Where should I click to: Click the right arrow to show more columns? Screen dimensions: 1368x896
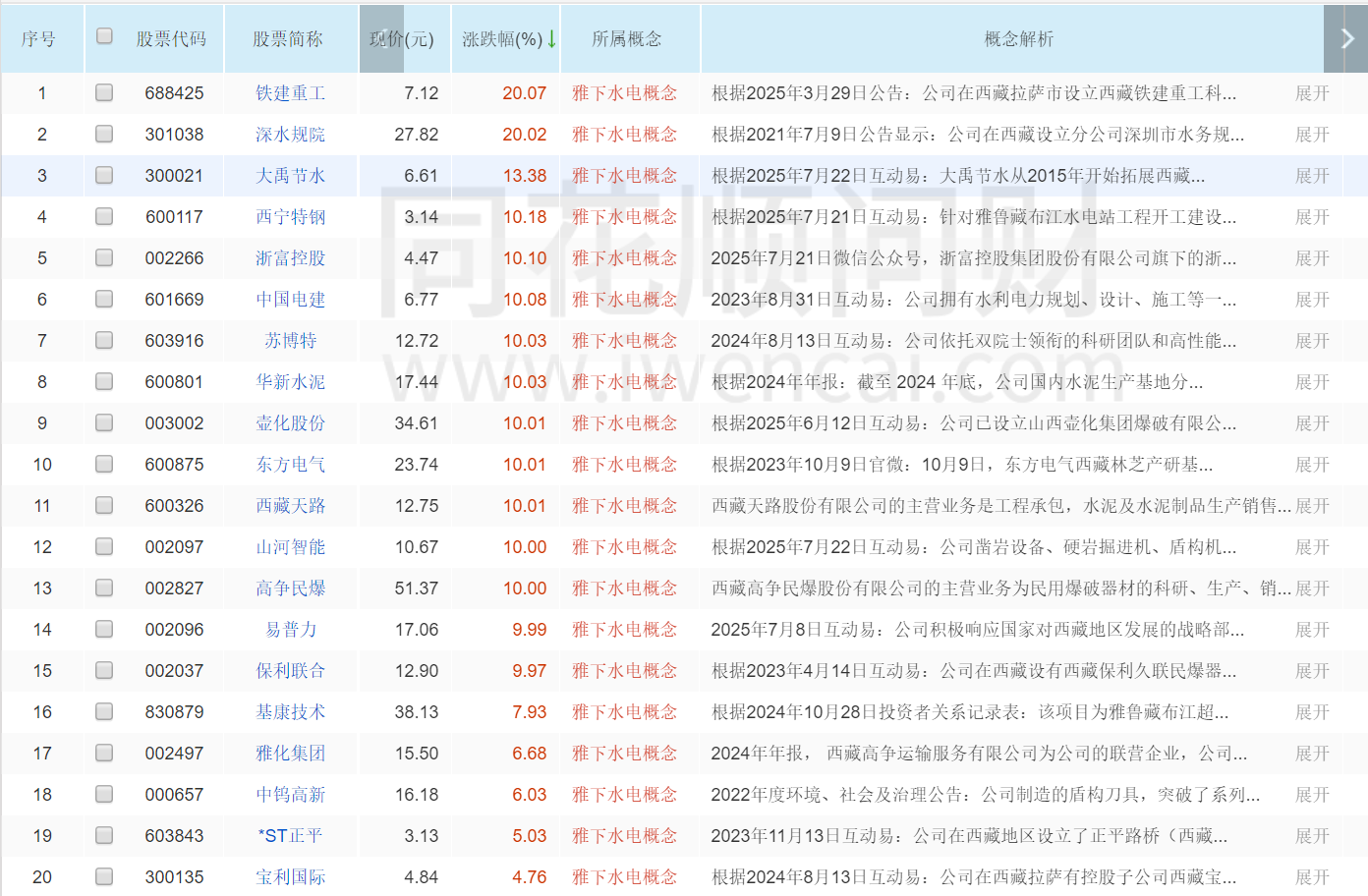pos(1346,38)
